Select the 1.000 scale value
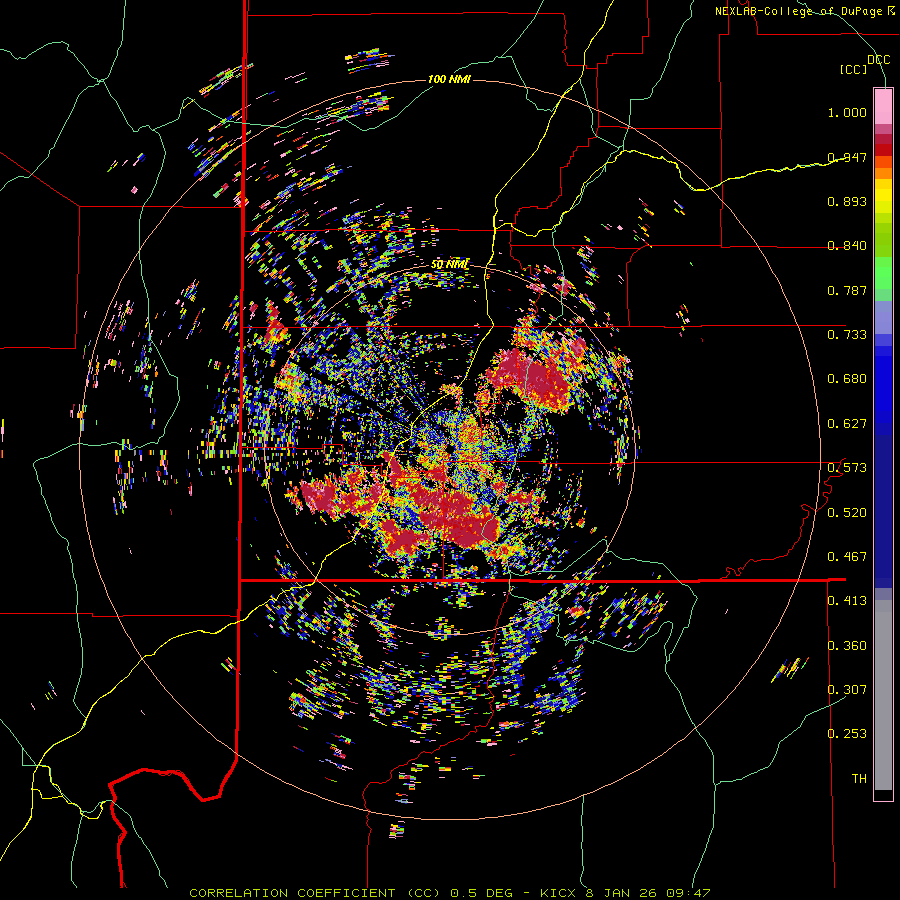The height and width of the screenshot is (900, 900). pyautogui.click(x=847, y=112)
